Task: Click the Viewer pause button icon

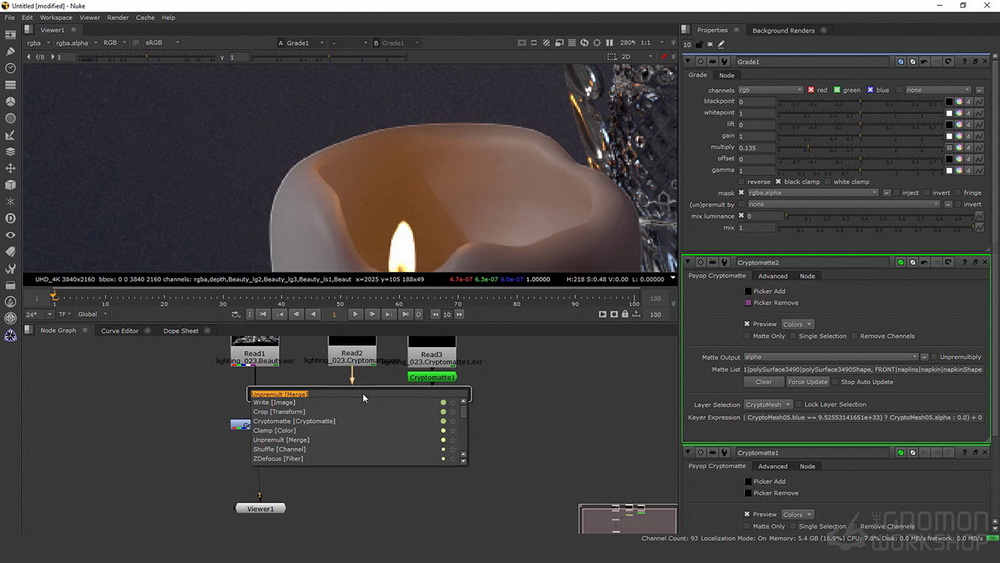Action: (x=610, y=43)
